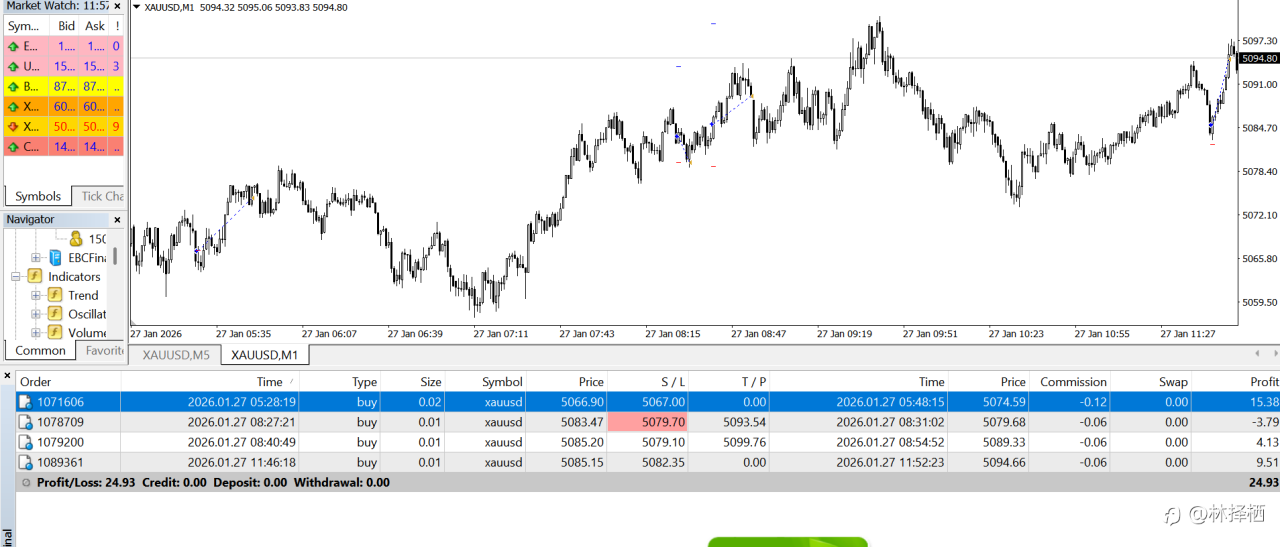Select the red-highlighted S/L cell 5079.70
1280x547 pixels.
(x=648, y=422)
